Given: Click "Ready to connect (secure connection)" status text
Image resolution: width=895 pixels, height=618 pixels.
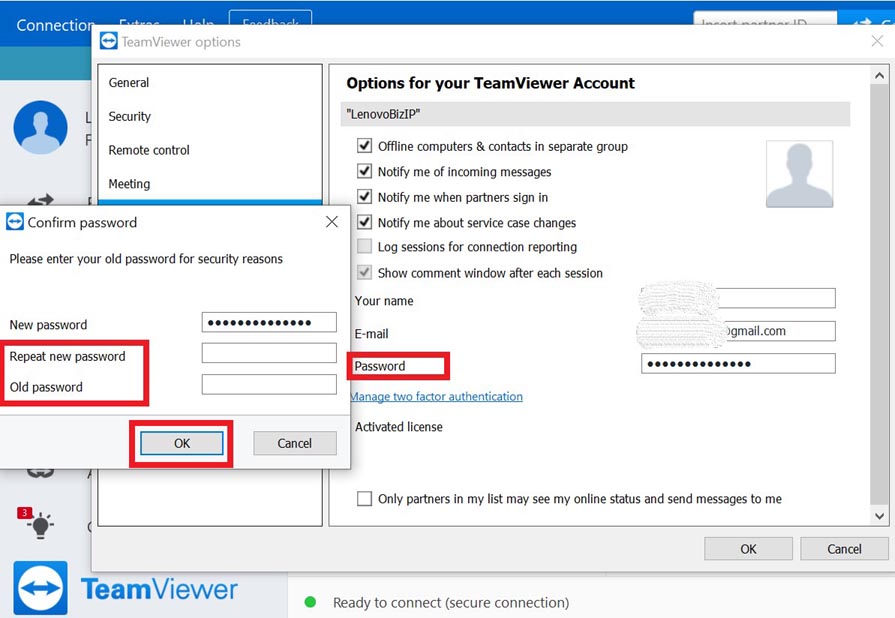Looking at the screenshot, I should [x=451, y=603].
